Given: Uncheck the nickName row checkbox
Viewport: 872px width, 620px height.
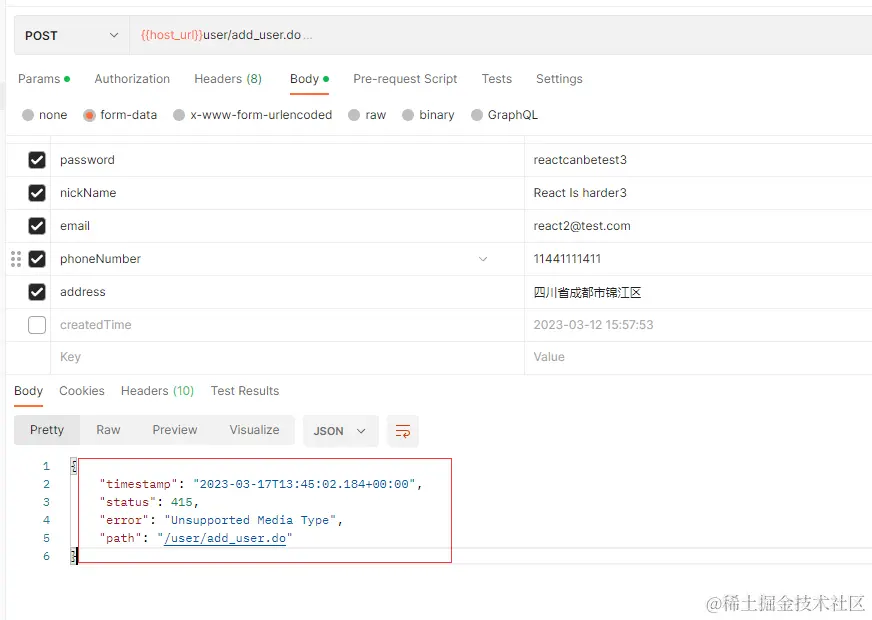Looking at the screenshot, I should coord(37,193).
